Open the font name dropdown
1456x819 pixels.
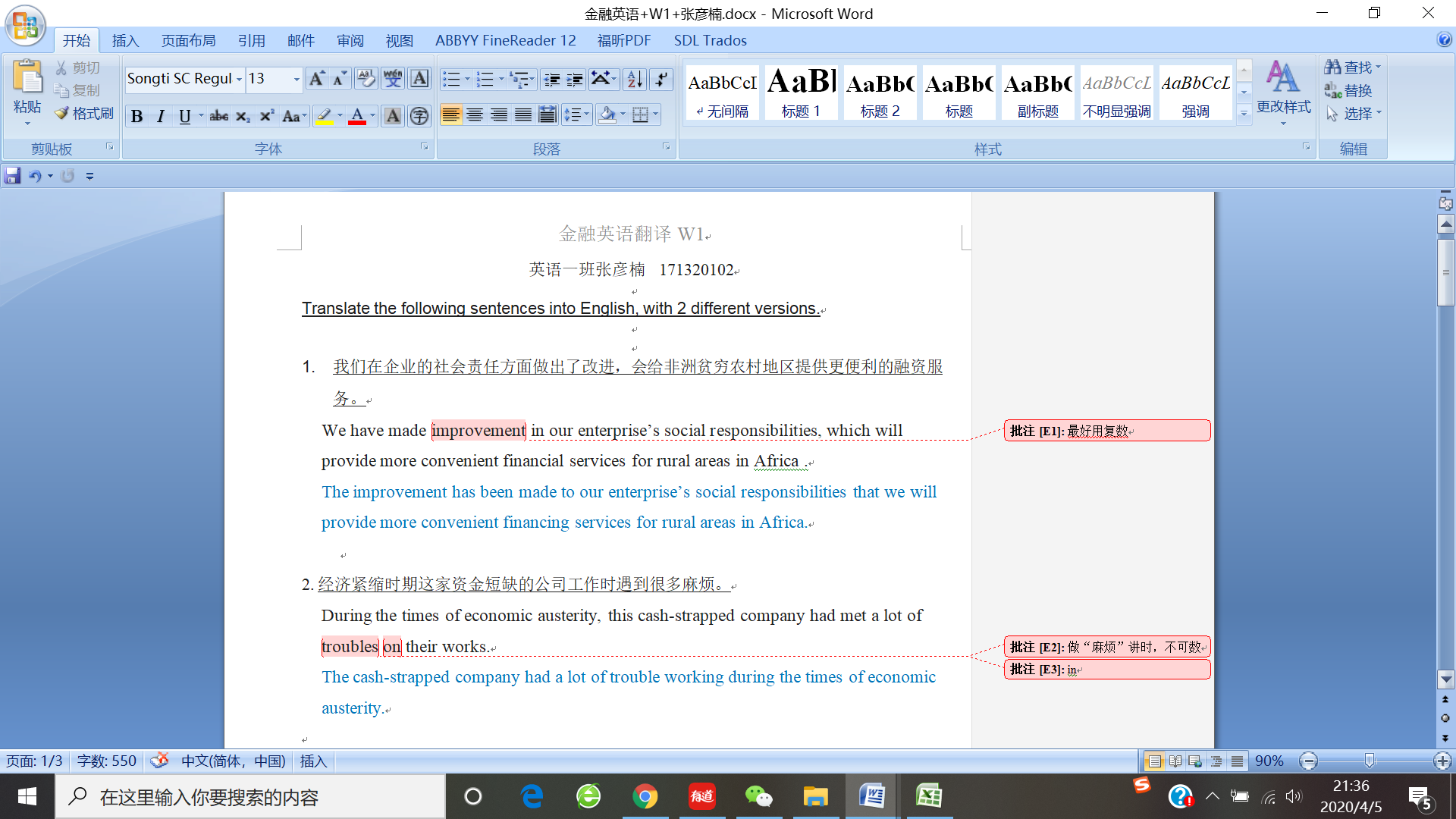point(239,79)
